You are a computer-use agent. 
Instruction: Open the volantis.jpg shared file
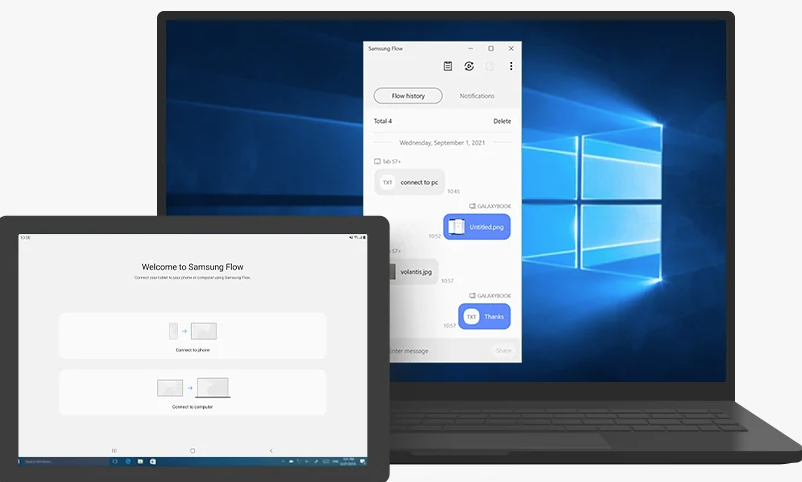pyautogui.click(x=410, y=270)
